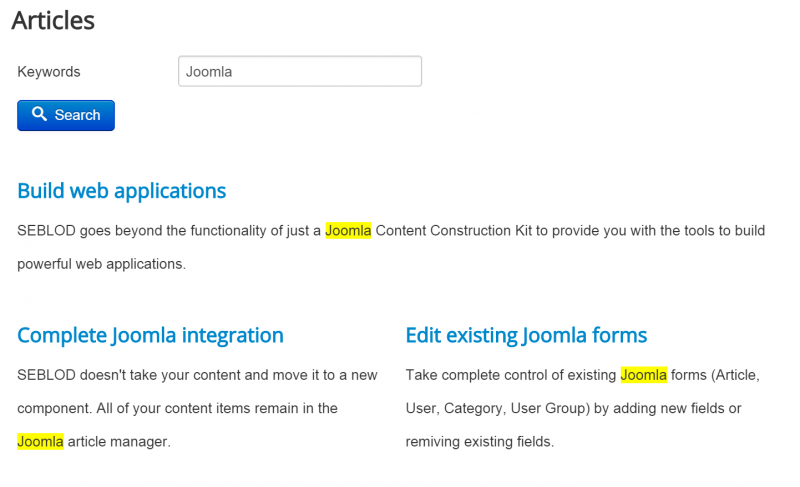Click highlighted Joomla before article manager

pos(40,442)
